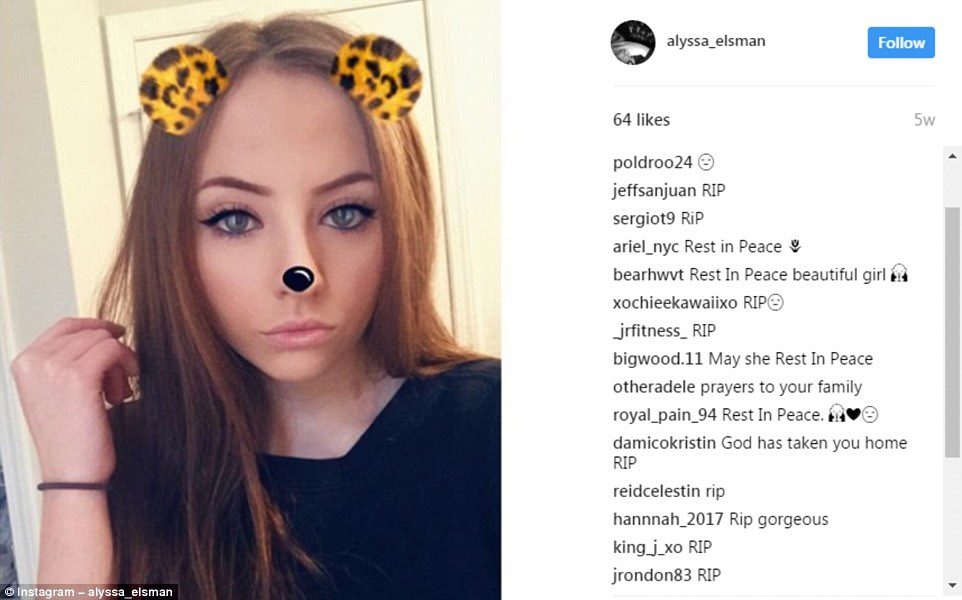Open the alyssa_elsman username link
This screenshot has height=600, width=962.
[x=716, y=41]
